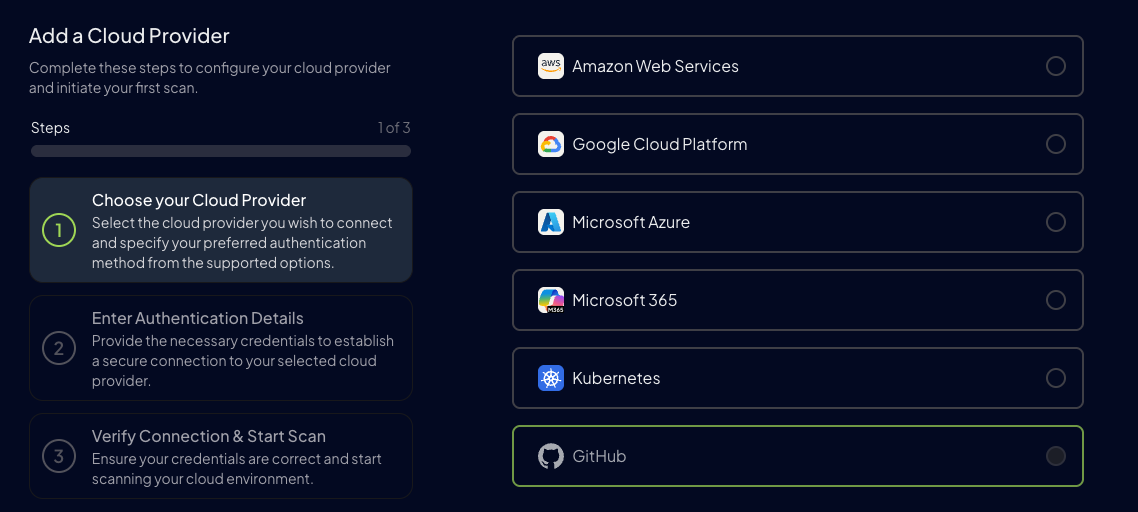Select the Google Cloud Platform radio button

tap(1055, 144)
